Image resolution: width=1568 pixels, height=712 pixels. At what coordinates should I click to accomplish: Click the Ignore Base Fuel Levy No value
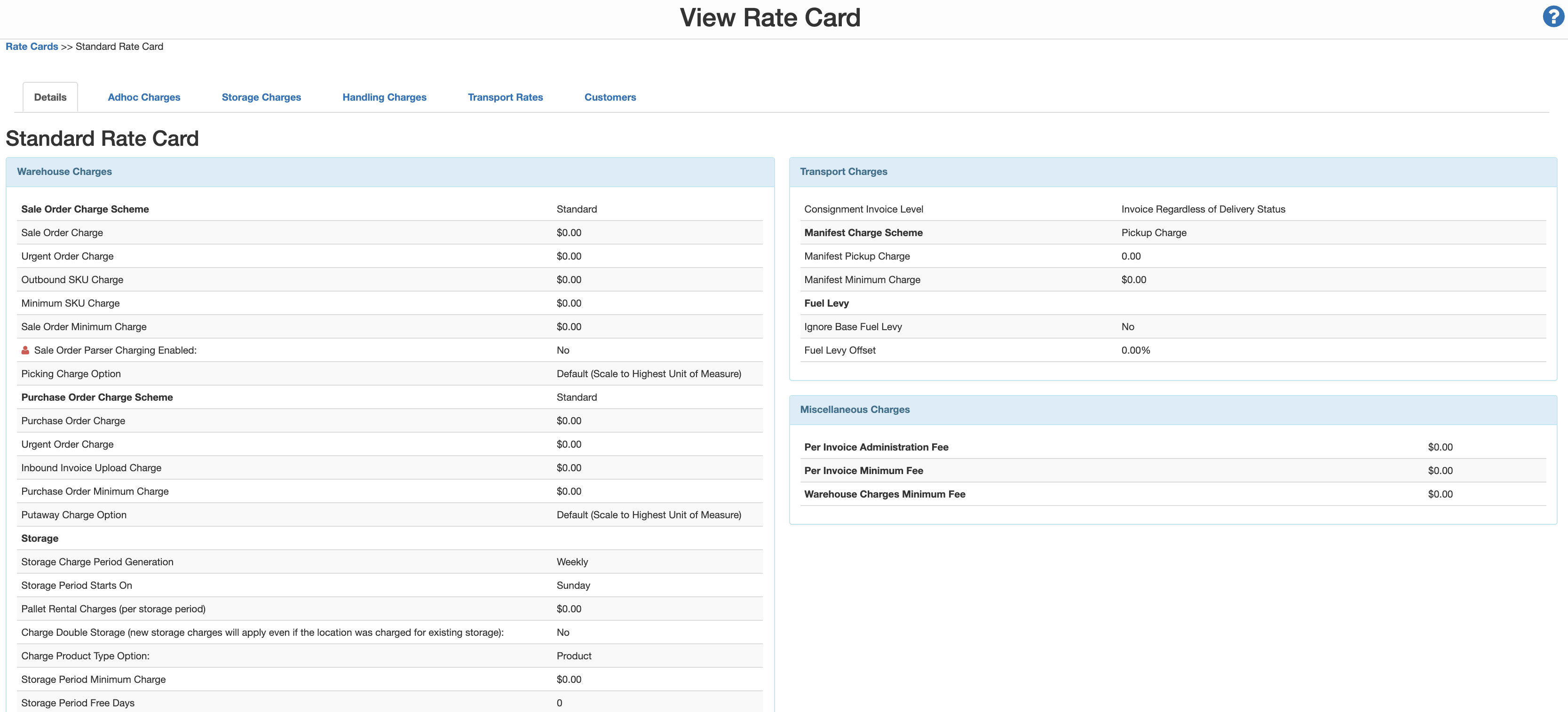point(1127,327)
